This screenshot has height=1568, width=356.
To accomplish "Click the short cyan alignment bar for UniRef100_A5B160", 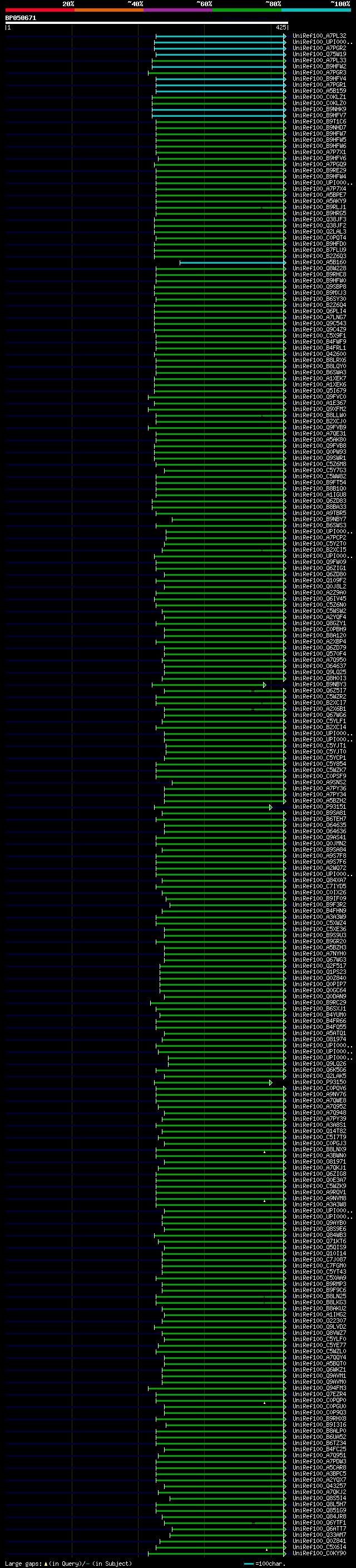I will coord(233,263).
